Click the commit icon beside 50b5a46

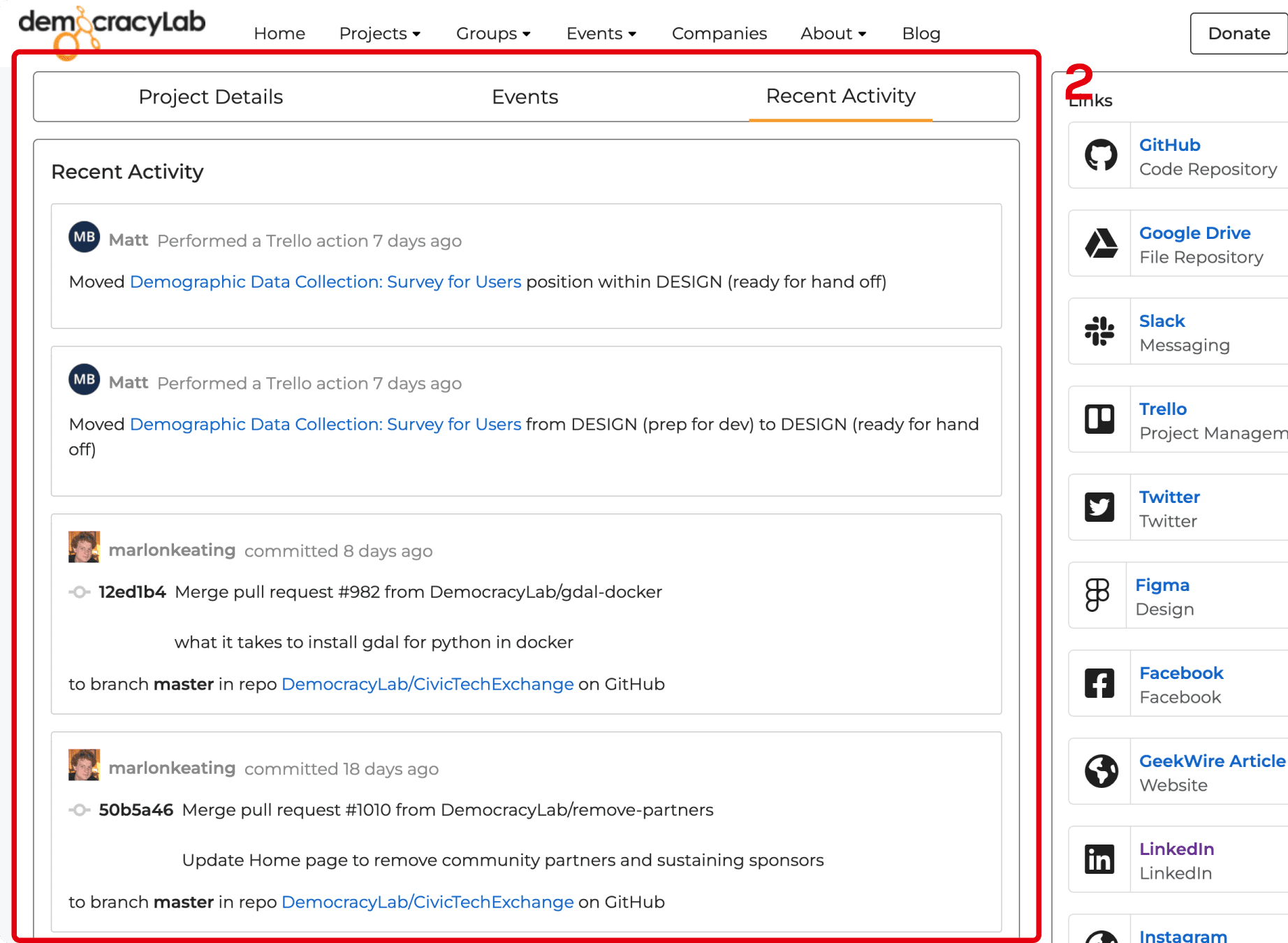click(80, 810)
